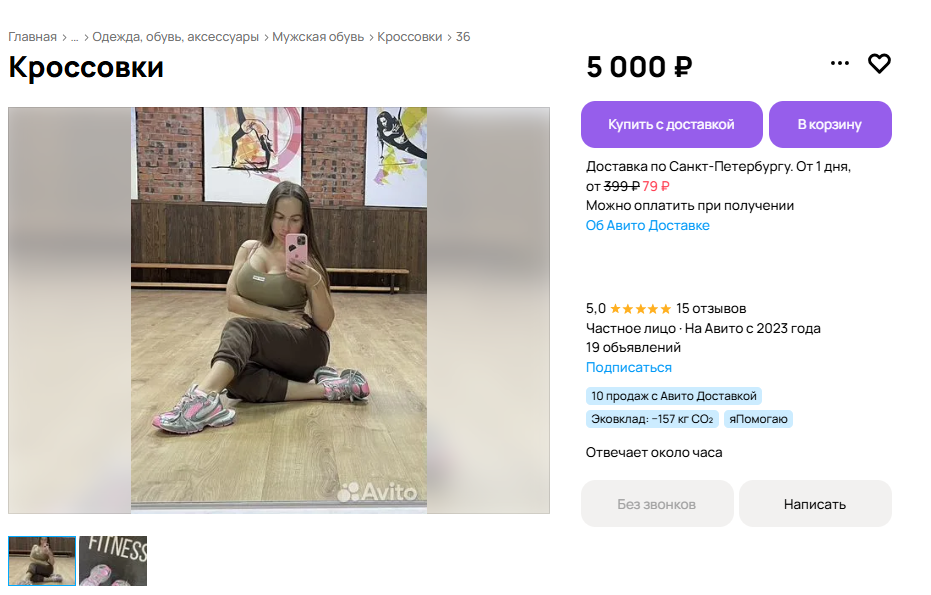Click the Эковклад CO₂ badge
Image resolution: width=931 pixels, height=595 pixels.
point(651,419)
